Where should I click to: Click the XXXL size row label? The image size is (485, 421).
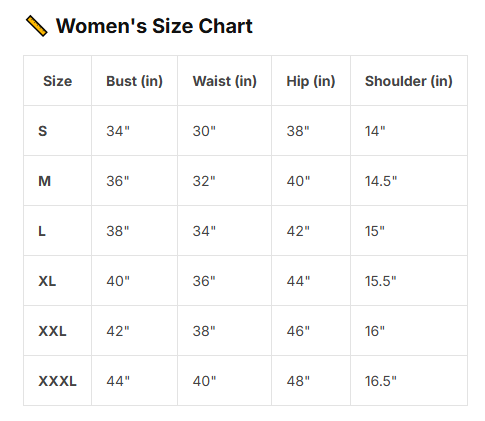pos(57,381)
